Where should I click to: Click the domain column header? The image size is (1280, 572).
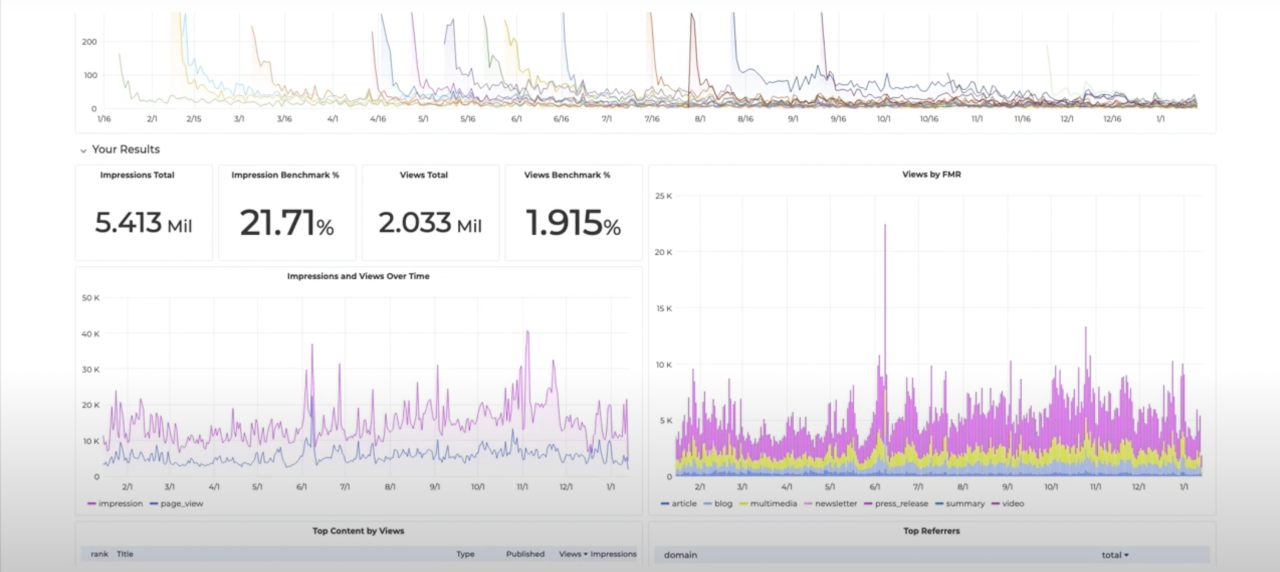[681, 555]
